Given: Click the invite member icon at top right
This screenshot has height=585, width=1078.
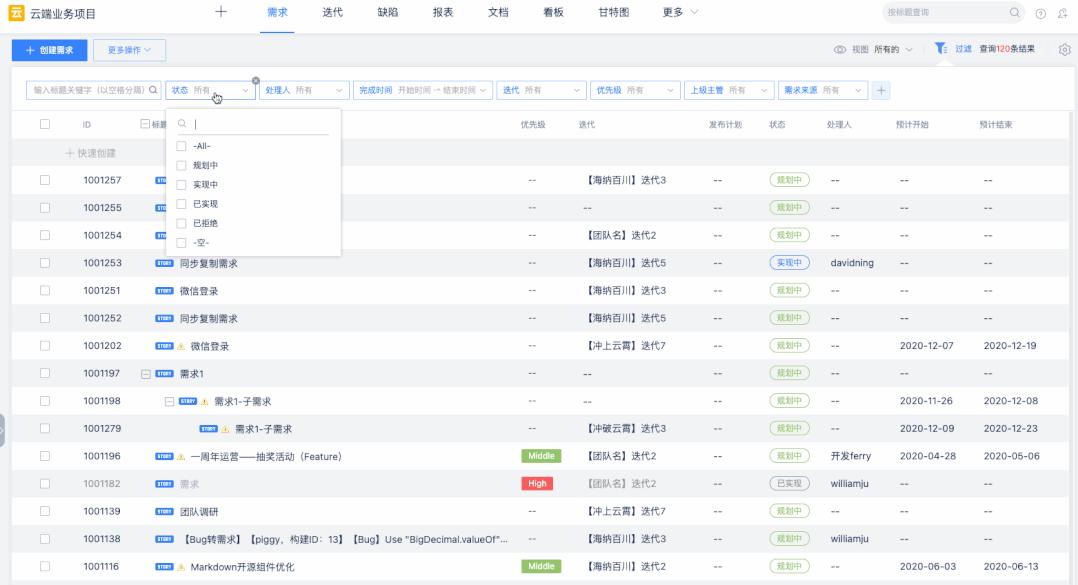Looking at the screenshot, I should [1062, 13].
